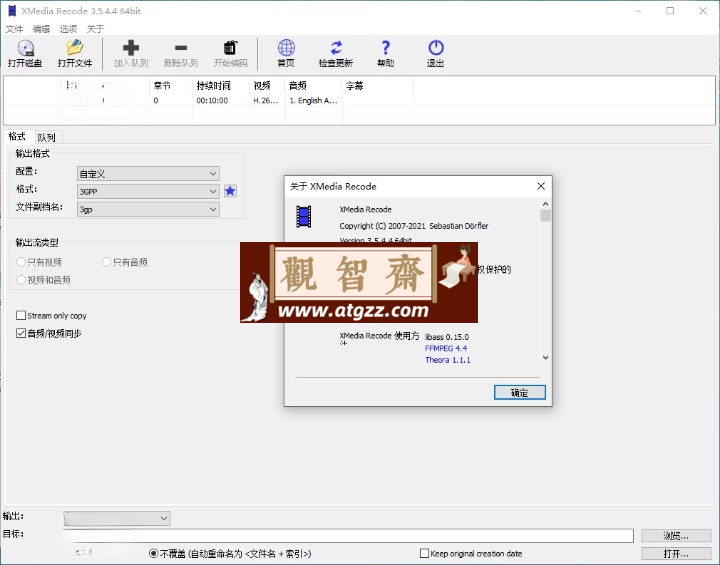Close the About XMedia Recode dialog

(x=541, y=186)
